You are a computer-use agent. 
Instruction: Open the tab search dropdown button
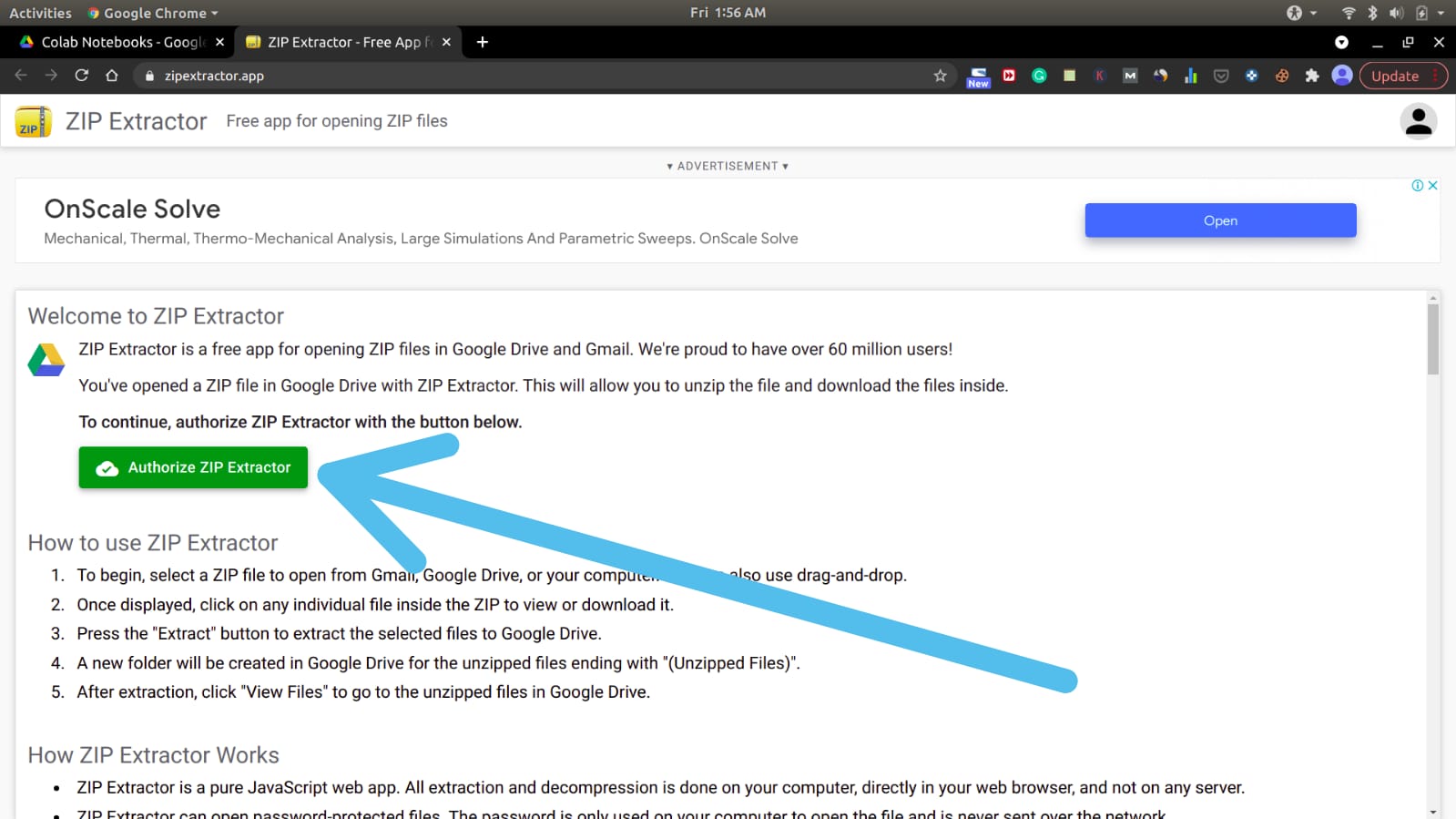[x=1341, y=42]
